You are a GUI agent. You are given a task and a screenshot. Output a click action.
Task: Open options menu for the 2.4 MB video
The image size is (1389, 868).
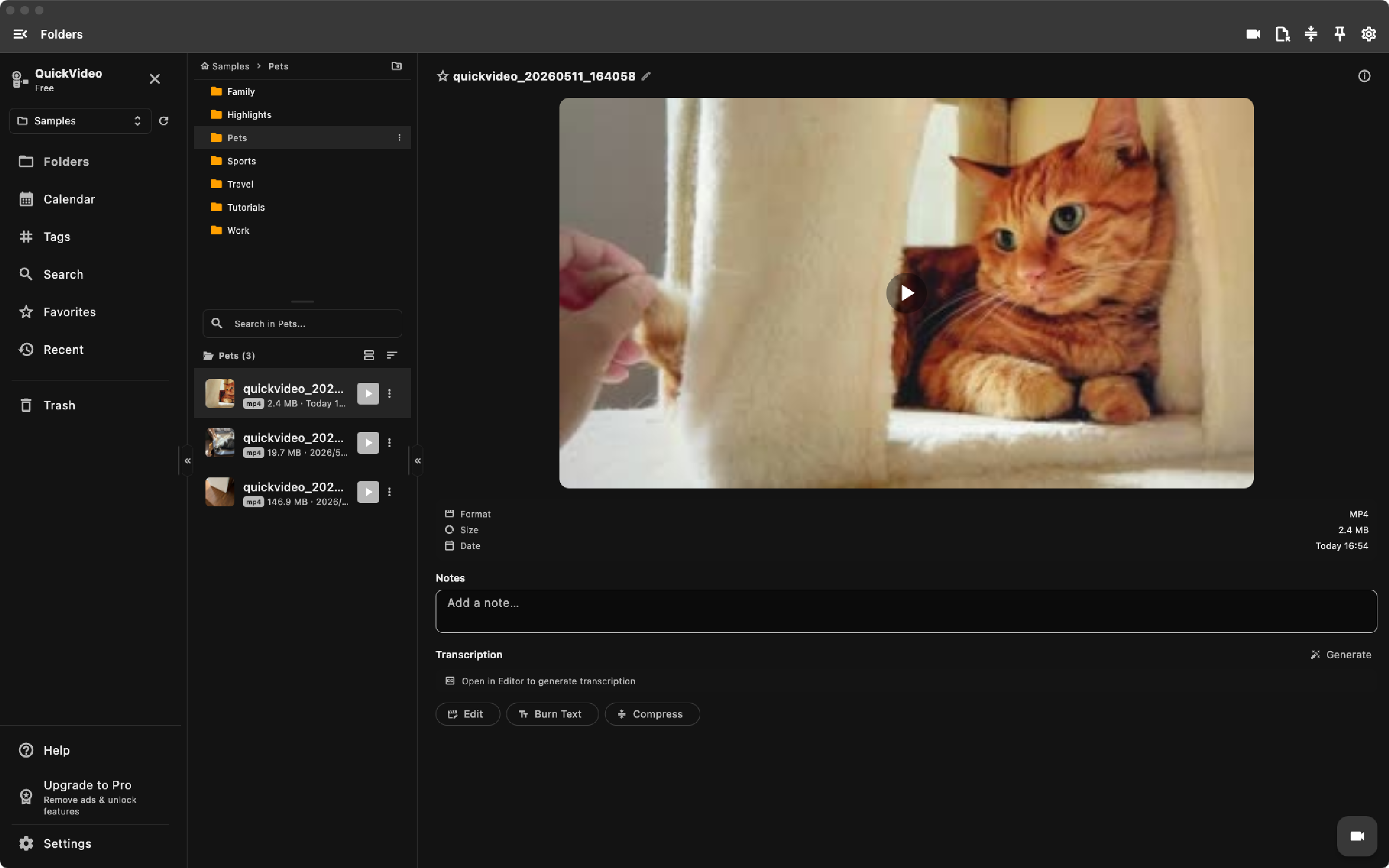point(389,394)
